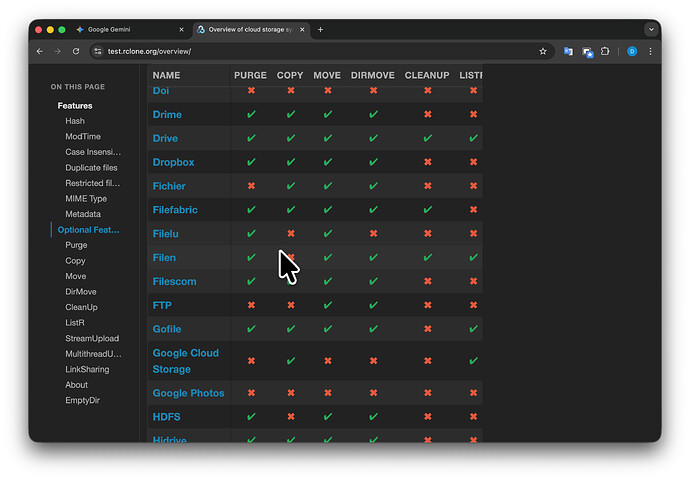Open the Drime backend link
The height and width of the screenshot is (479, 690).
[x=167, y=114]
